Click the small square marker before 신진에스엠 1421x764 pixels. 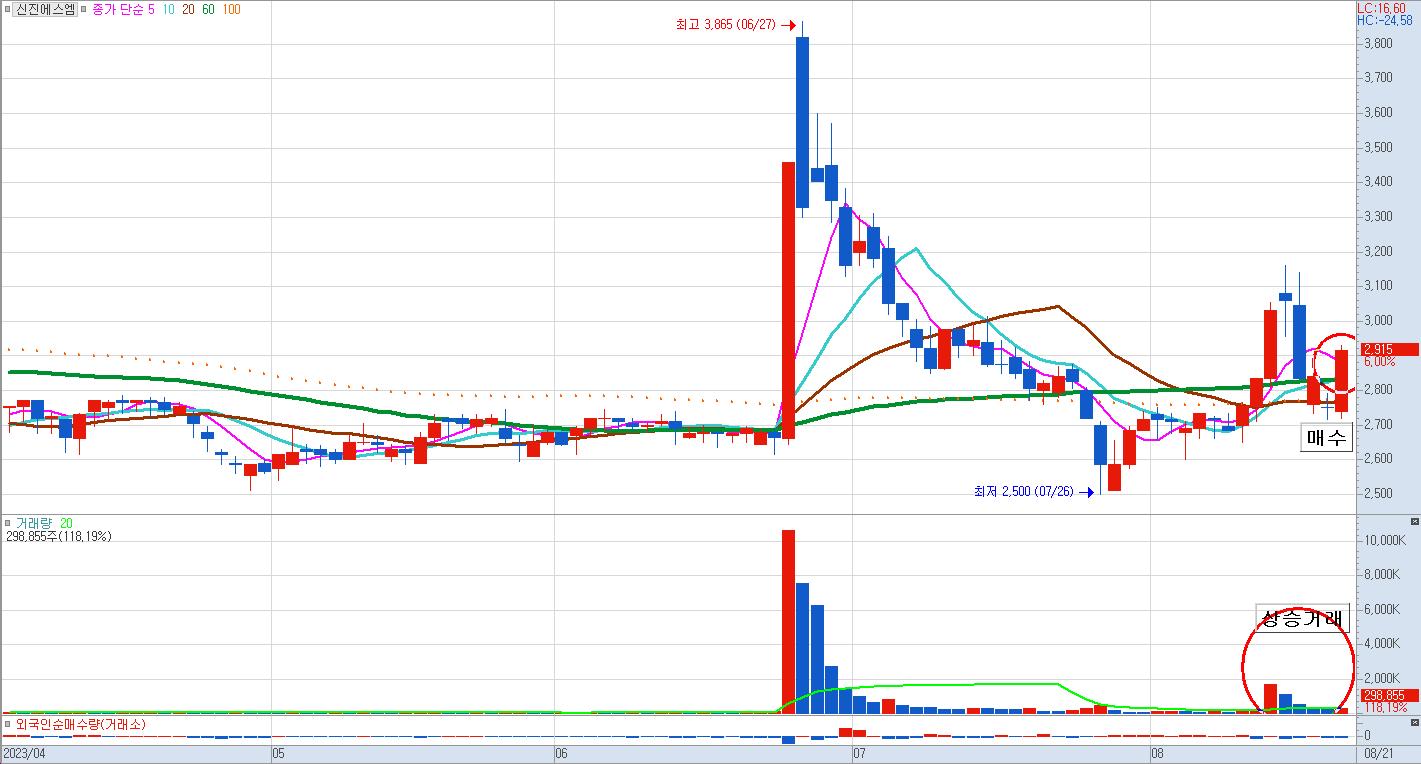(x=7, y=9)
